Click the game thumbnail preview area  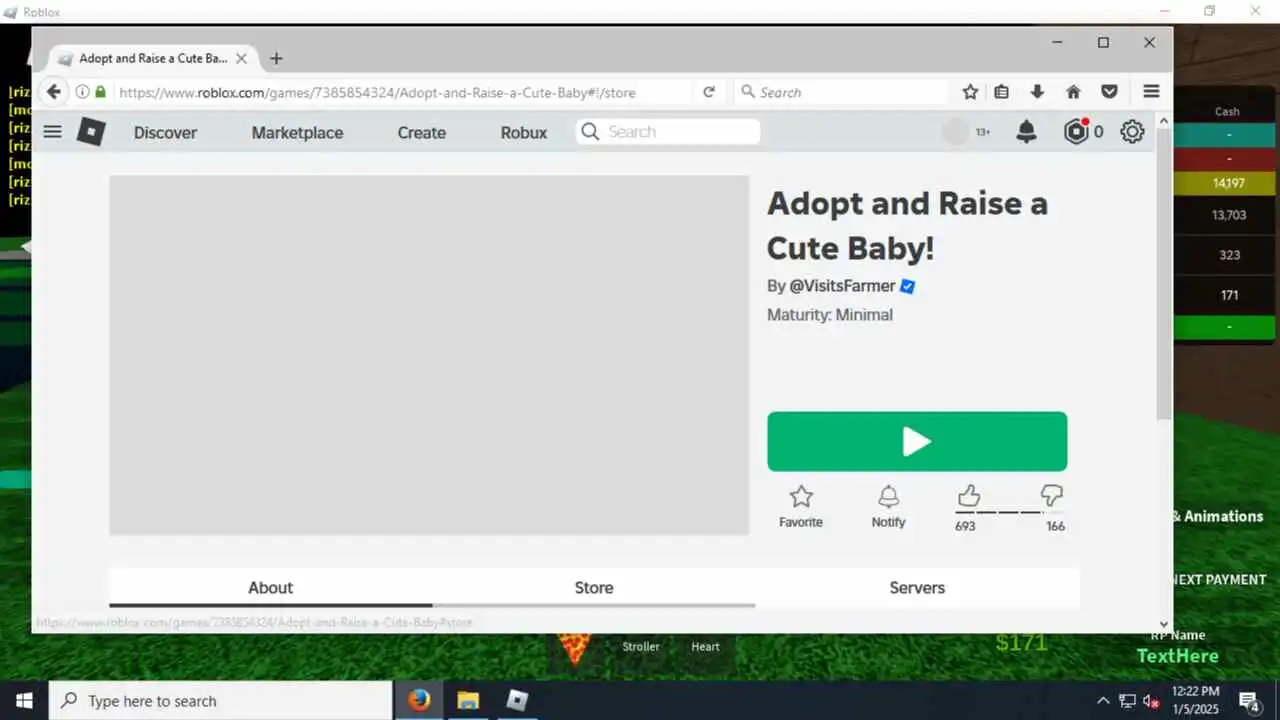[x=429, y=355]
